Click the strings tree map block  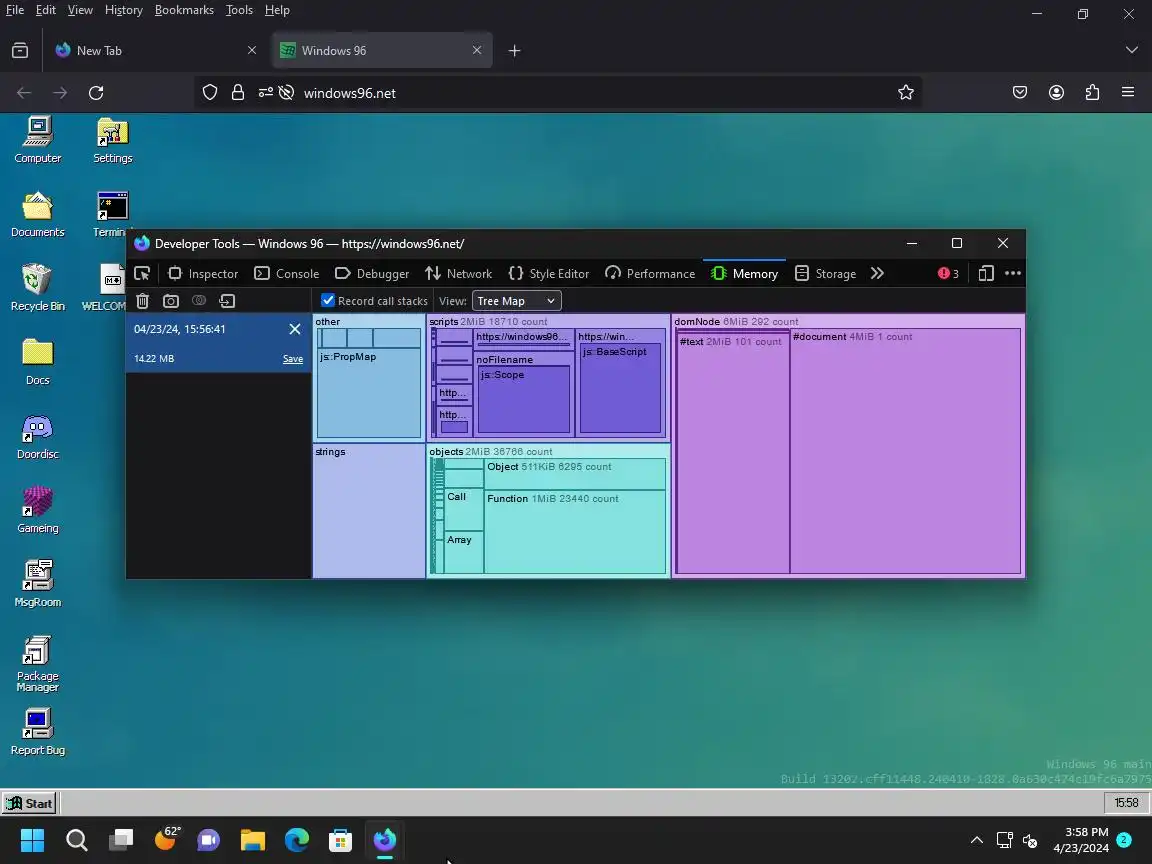tap(369, 511)
